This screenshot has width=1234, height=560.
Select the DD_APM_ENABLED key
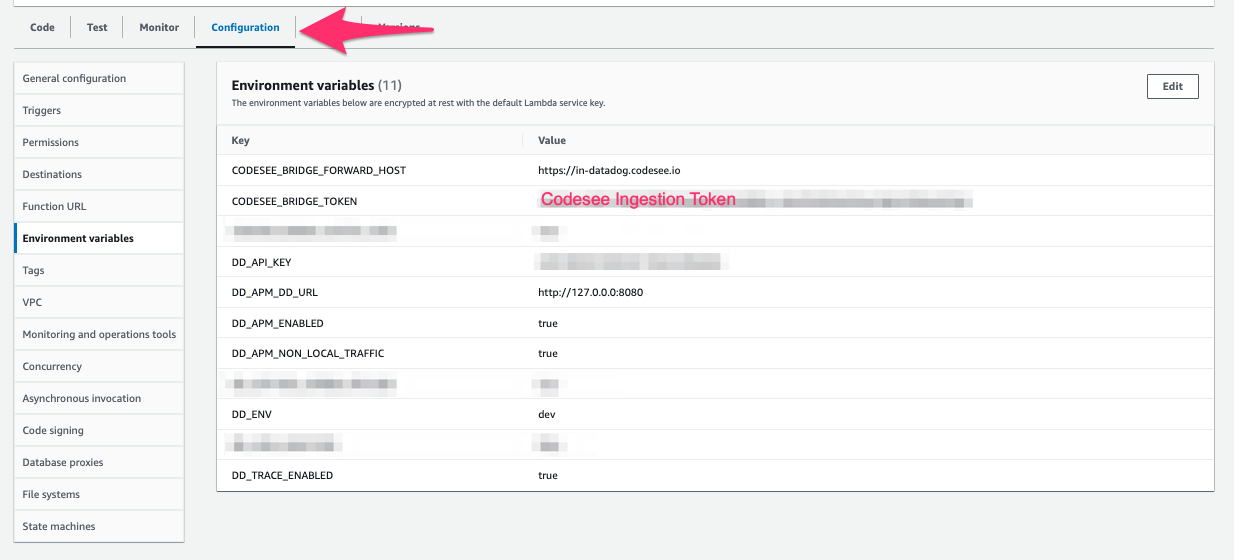[277, 323]
